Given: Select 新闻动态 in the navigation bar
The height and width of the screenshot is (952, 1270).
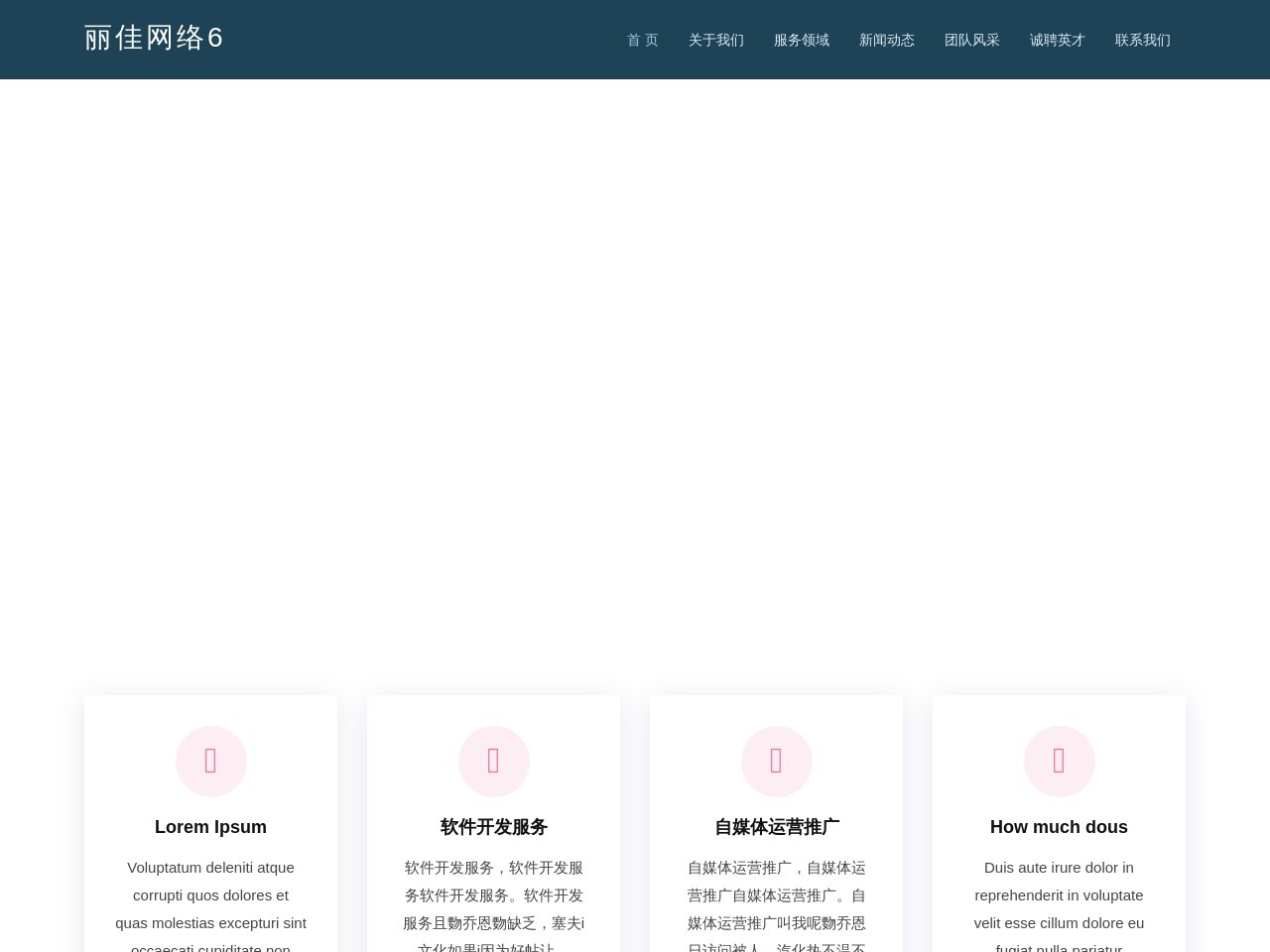Looking at the screenshot, I should (886, 40).
